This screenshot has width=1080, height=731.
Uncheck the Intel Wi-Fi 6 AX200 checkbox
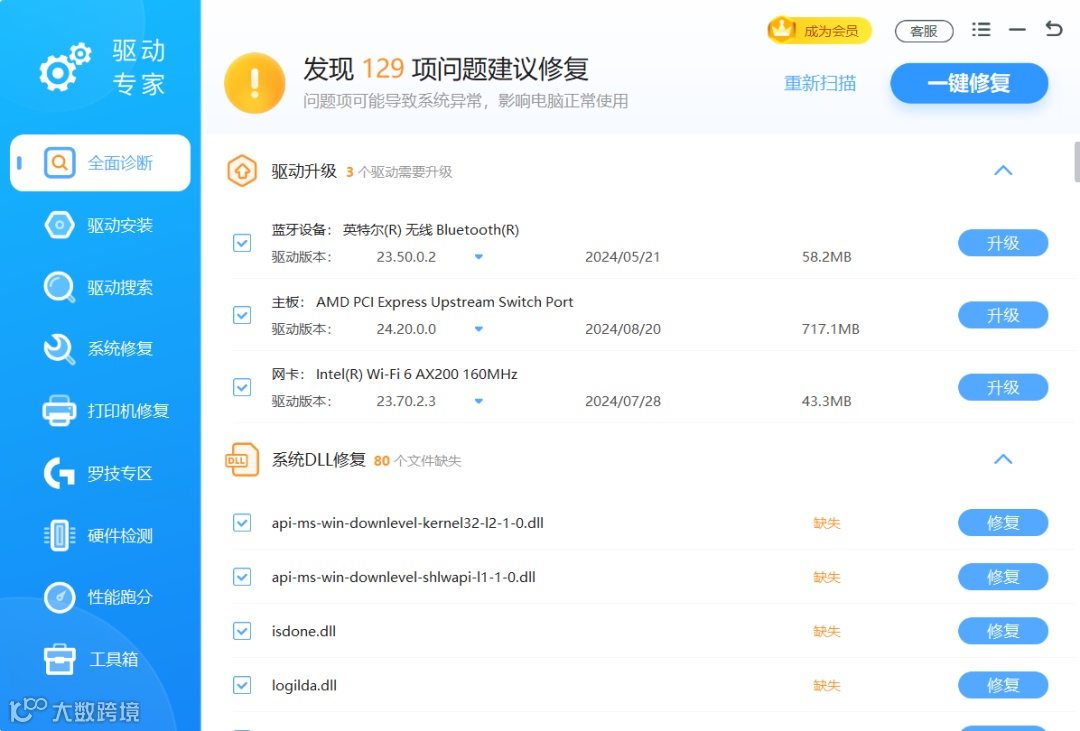pyautogui.click(x=242, y=387)
